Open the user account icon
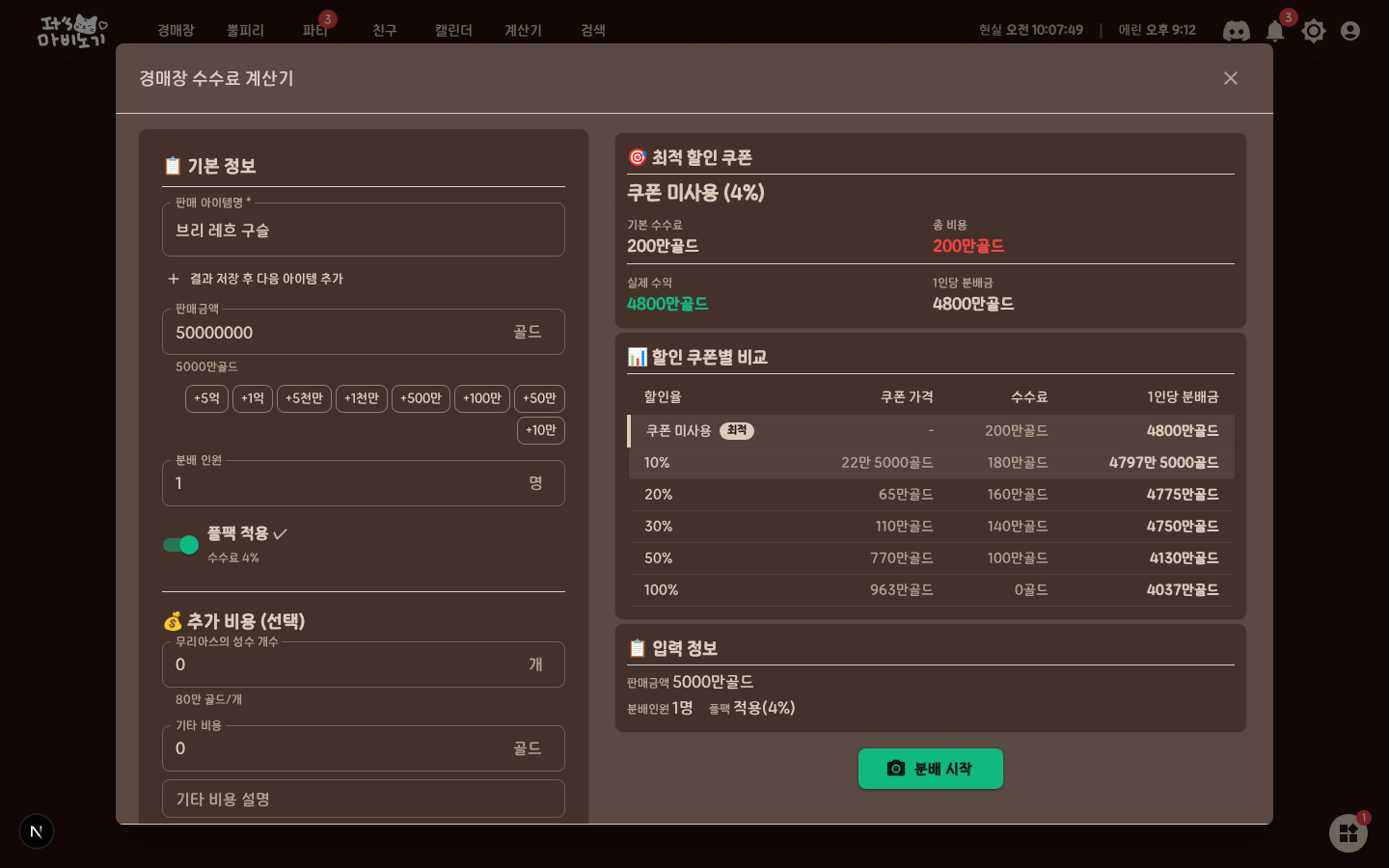1389x868 pixels. pyautogui.click(x=1350, y=31)
